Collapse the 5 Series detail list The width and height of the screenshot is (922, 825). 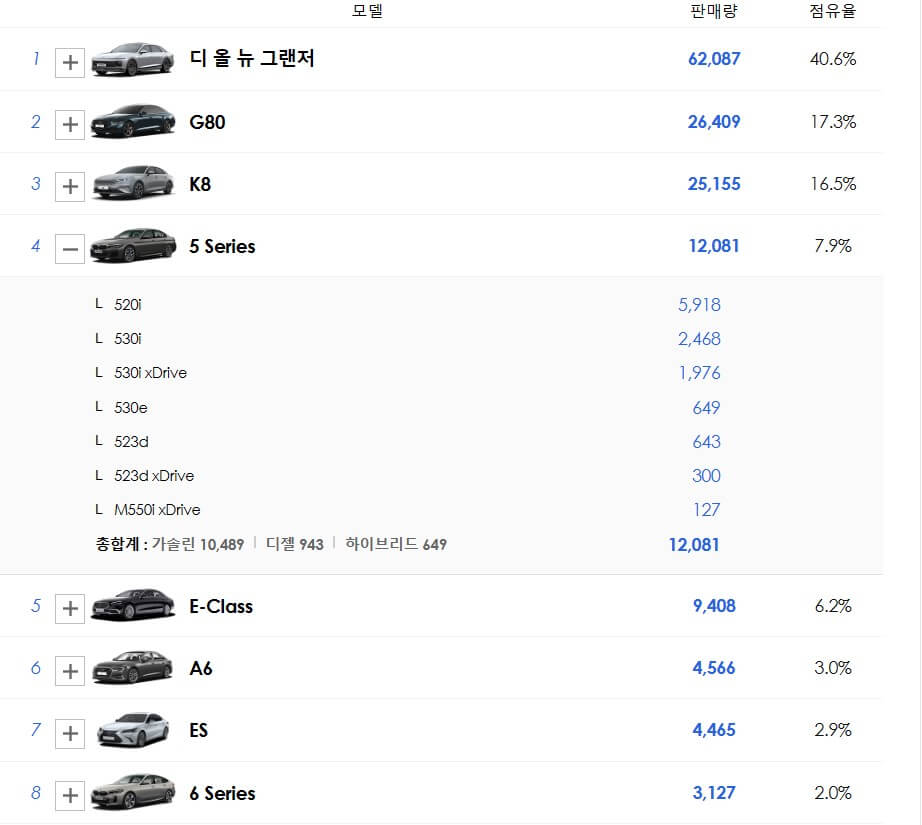[x=69, y=248]
